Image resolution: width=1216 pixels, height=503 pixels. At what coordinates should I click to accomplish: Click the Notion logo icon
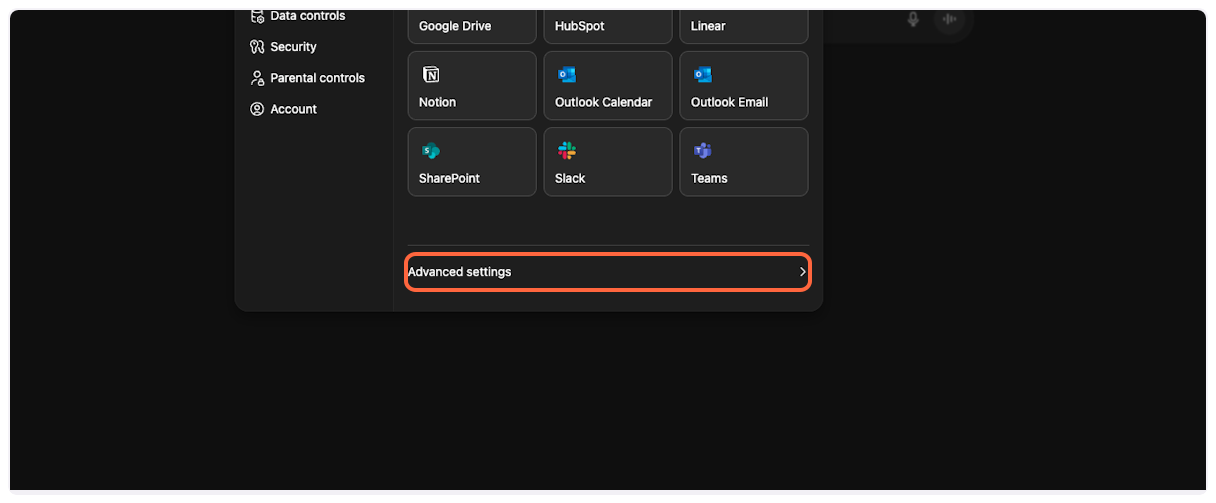tap(430, 75)
